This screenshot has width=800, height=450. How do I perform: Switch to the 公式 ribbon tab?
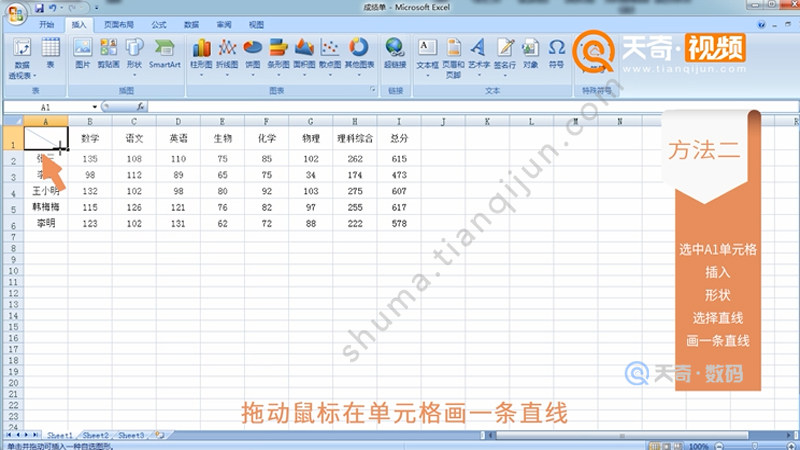159,24
